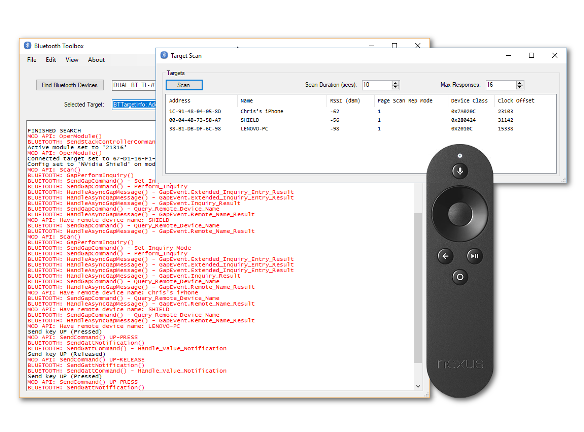Click the Bluetooth icon in Target Scan title bar
Viewport: 584px width, 432px height.
164,55
